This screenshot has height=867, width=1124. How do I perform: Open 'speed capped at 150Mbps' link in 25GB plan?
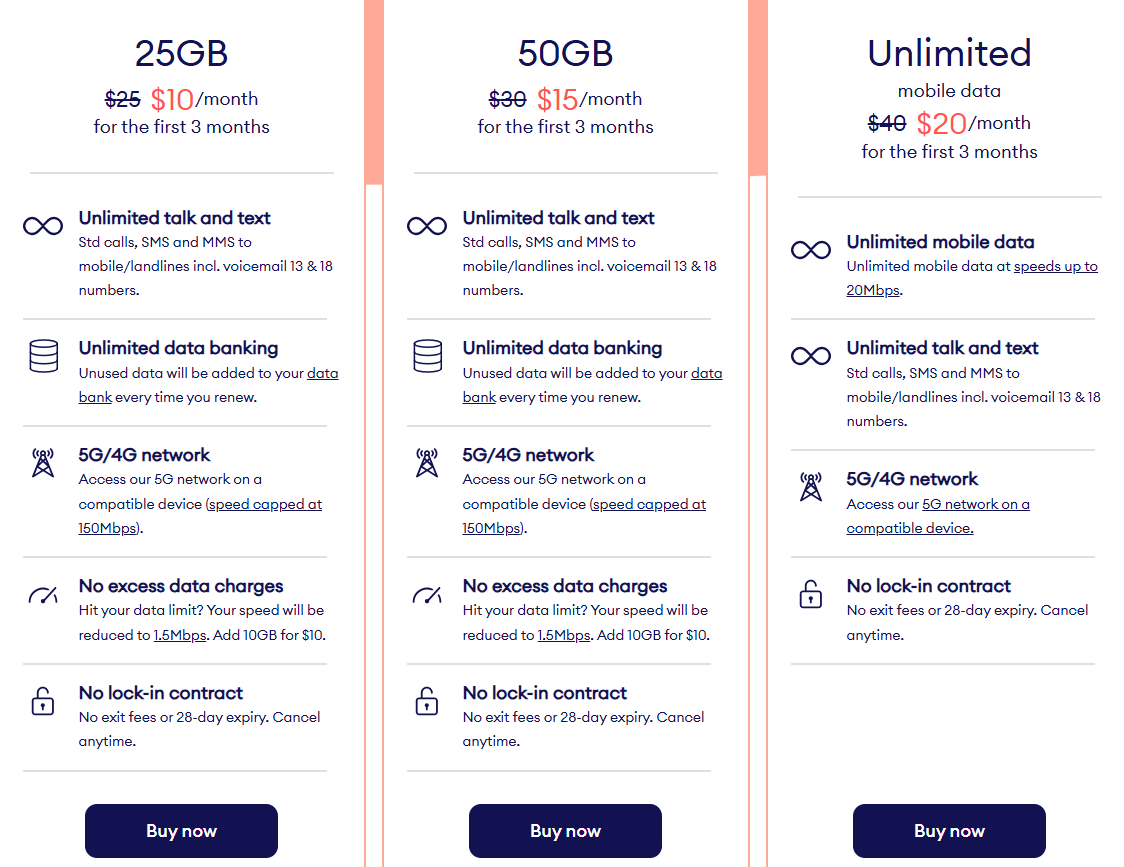[266, 504]
